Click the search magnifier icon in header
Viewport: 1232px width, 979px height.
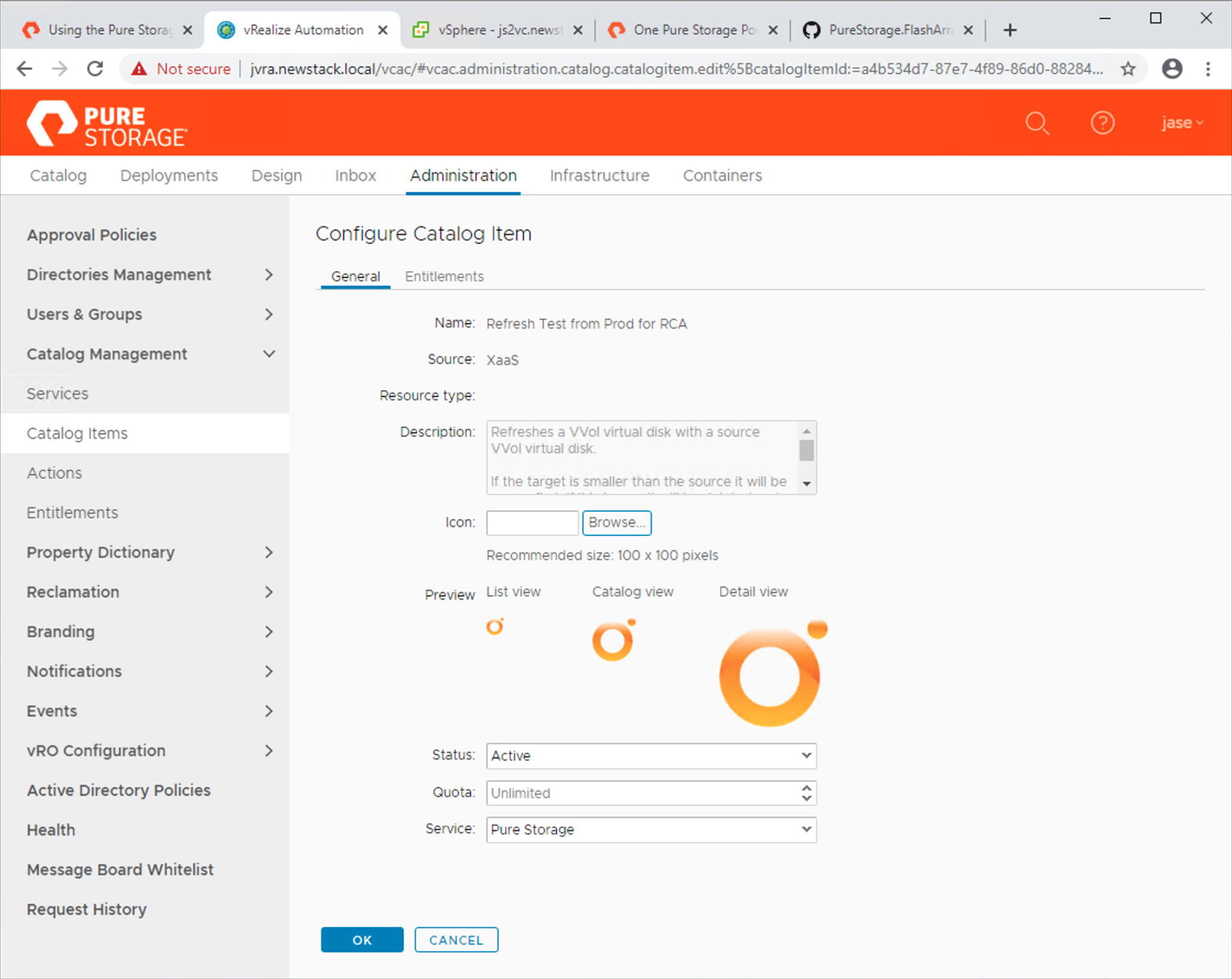pyautogui.click(x=1036, y=123)
